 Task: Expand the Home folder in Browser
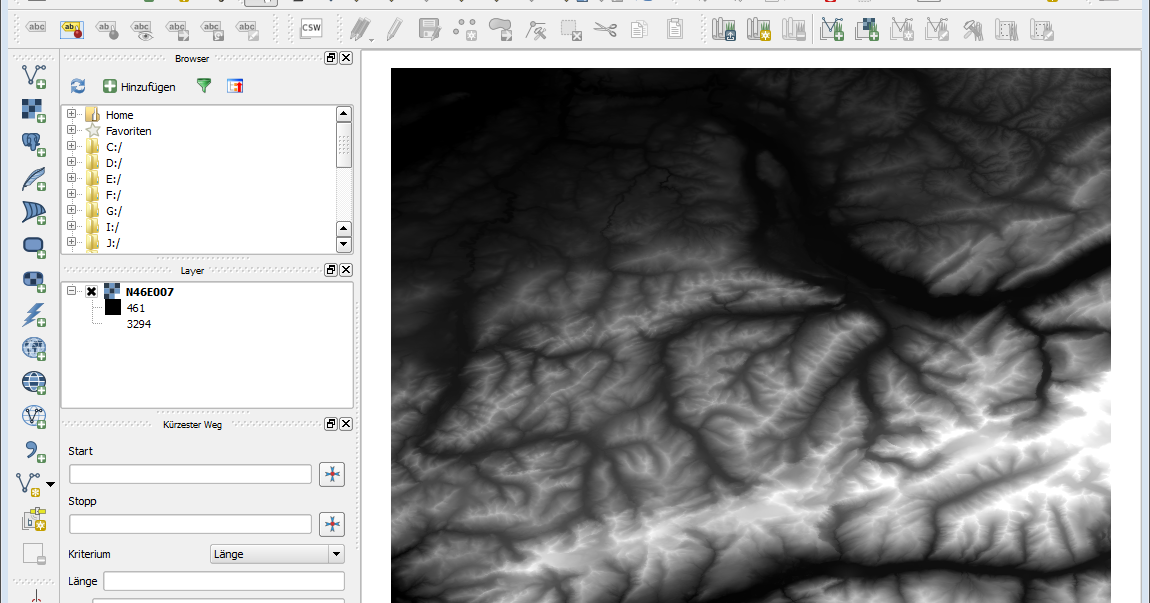[x=72, y=115]
